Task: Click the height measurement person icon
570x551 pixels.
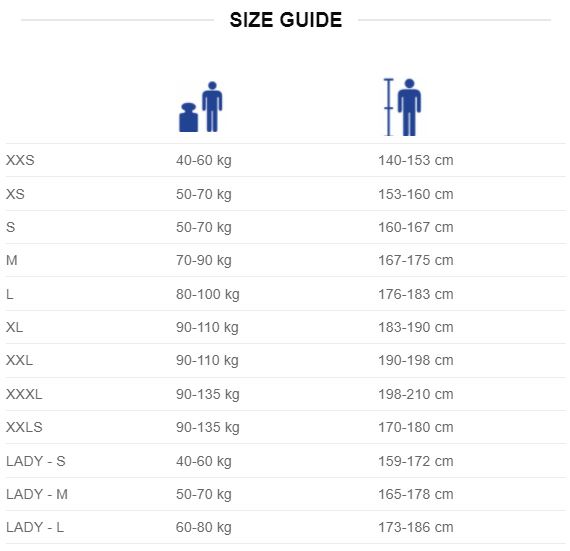Action: coord(402,107)
